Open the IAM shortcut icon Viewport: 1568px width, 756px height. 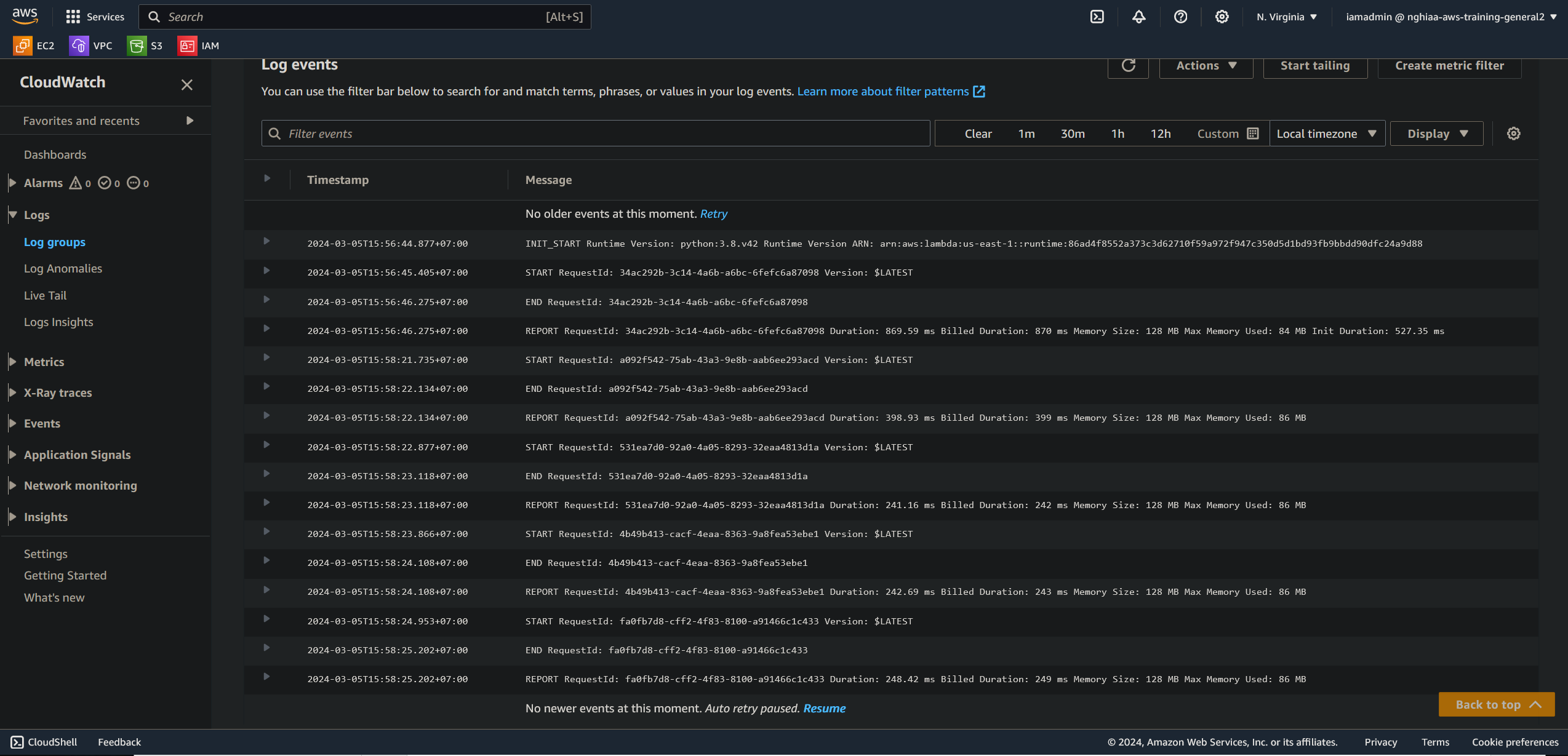pos(187,46)
